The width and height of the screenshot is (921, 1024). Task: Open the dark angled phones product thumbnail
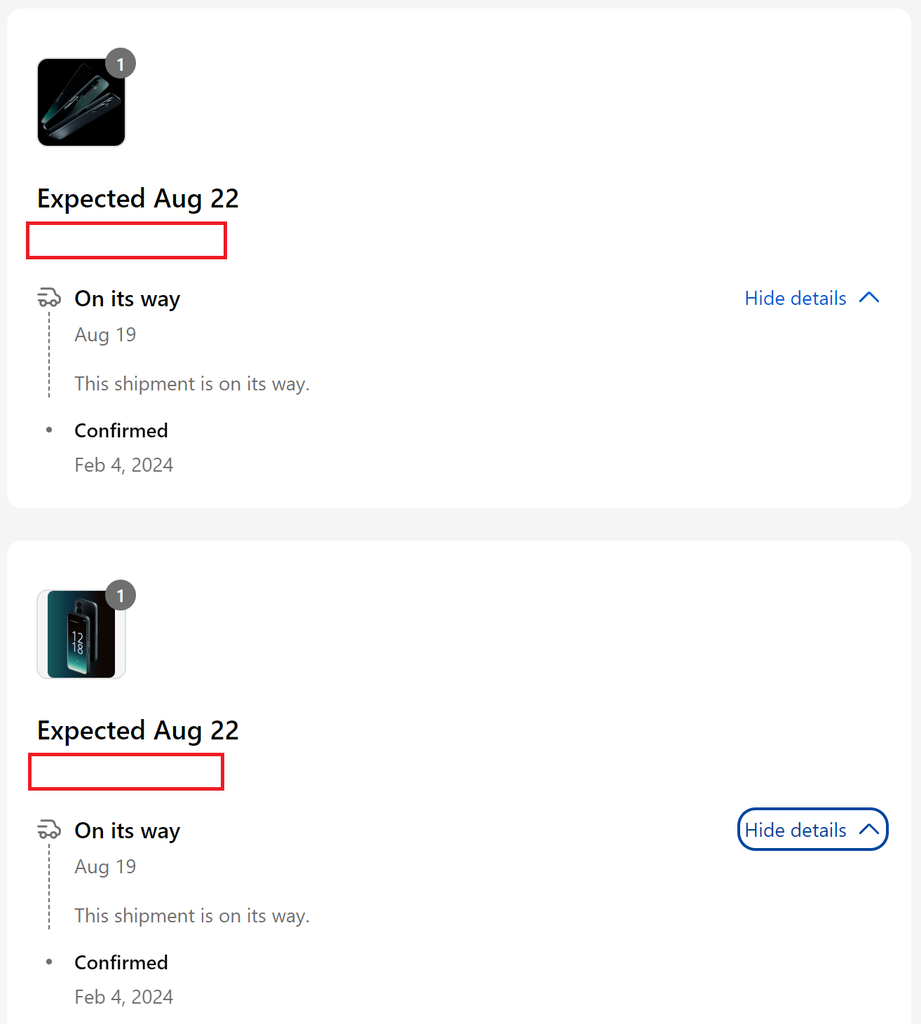coord(81,102)
